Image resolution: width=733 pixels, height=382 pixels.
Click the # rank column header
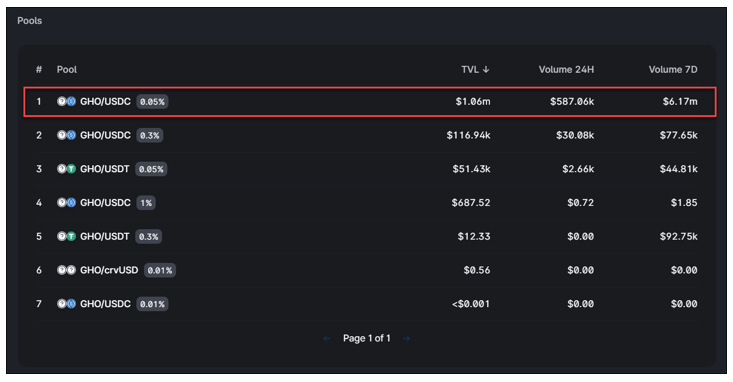39,69
